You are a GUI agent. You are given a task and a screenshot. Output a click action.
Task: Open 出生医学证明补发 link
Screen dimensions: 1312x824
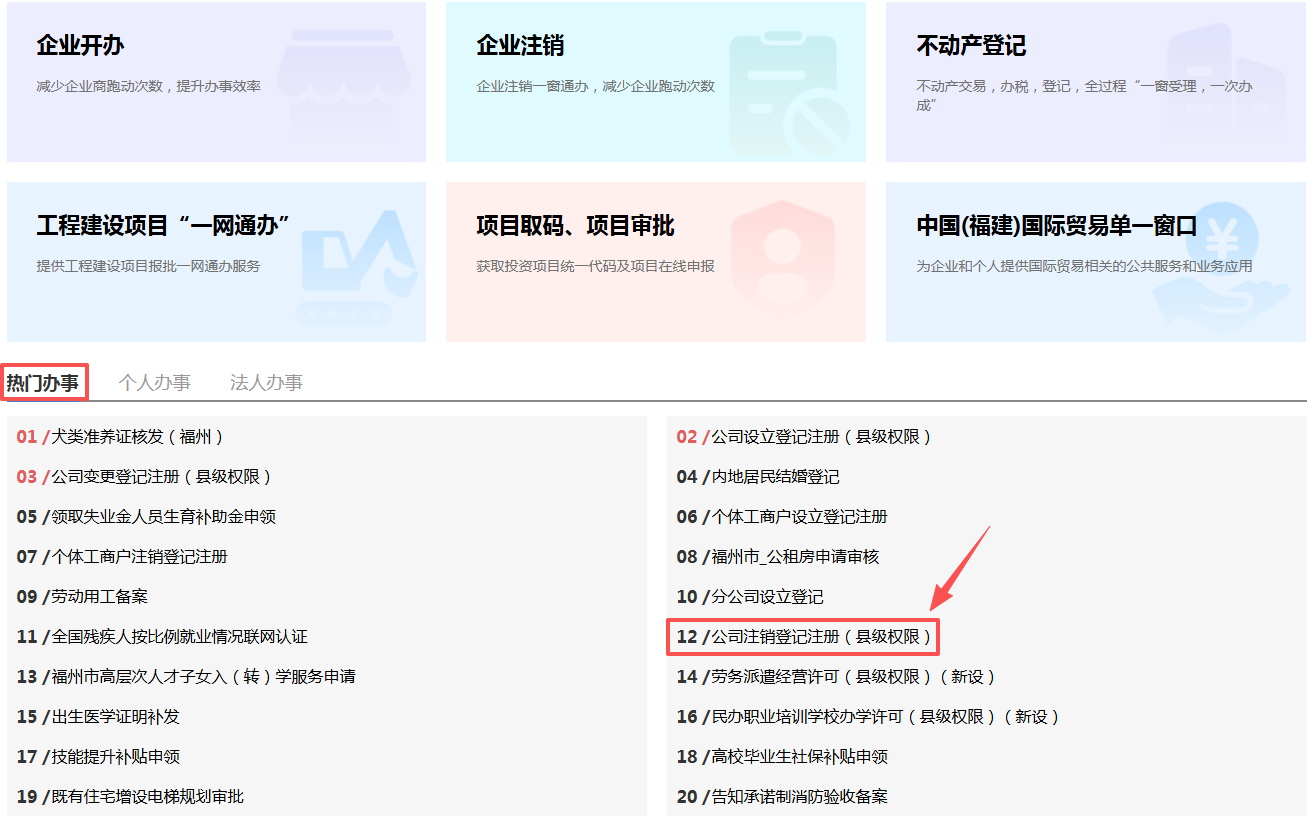115,717
